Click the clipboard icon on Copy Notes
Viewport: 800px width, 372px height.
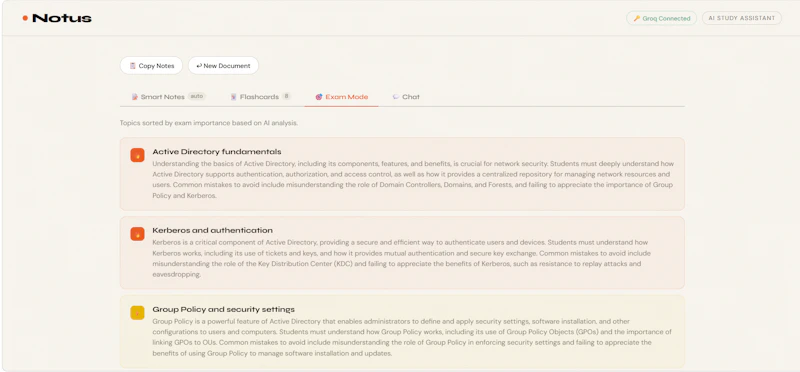coord(133,66)
